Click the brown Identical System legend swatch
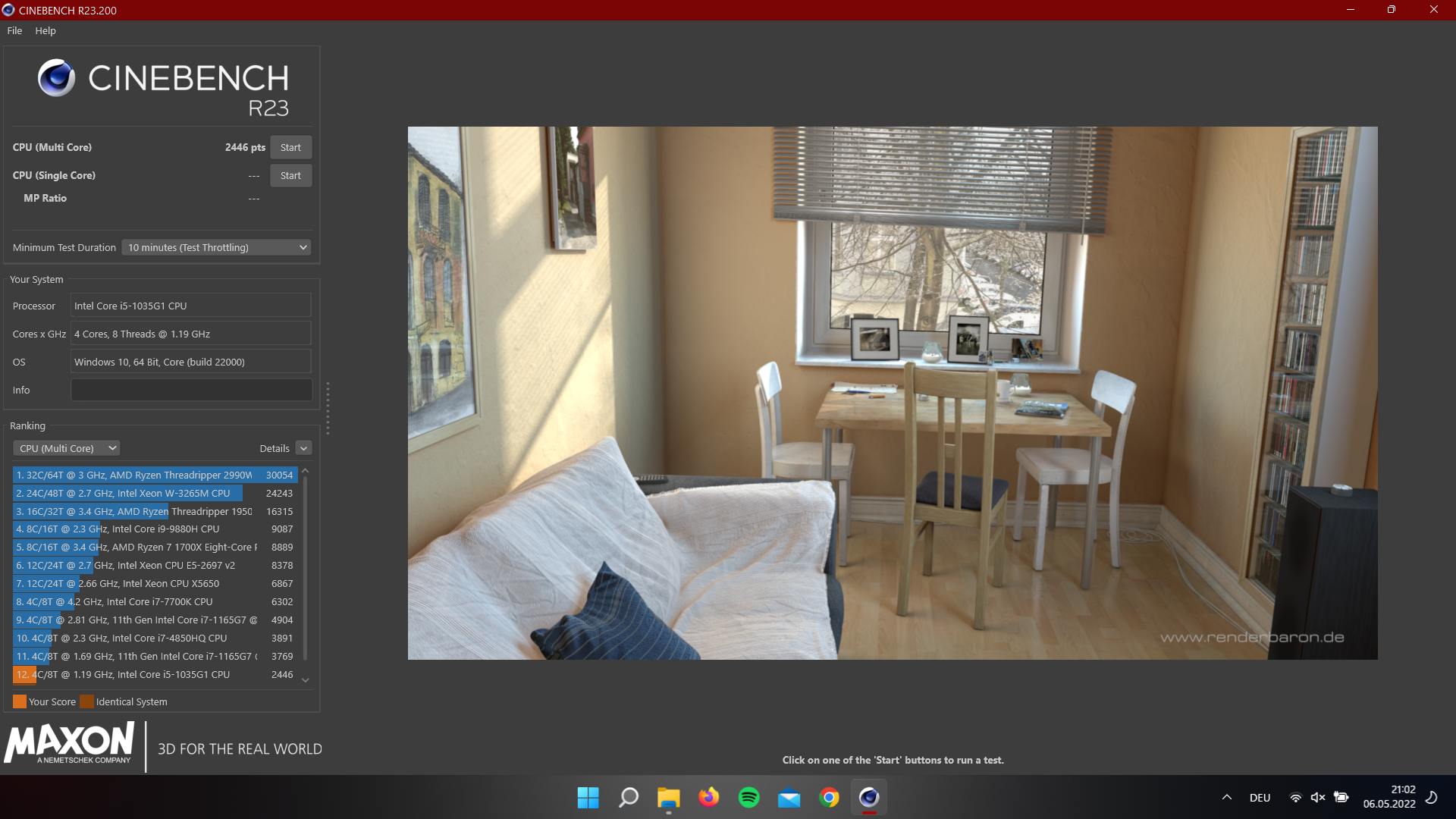1456x819 pixels. pos(87,701)
